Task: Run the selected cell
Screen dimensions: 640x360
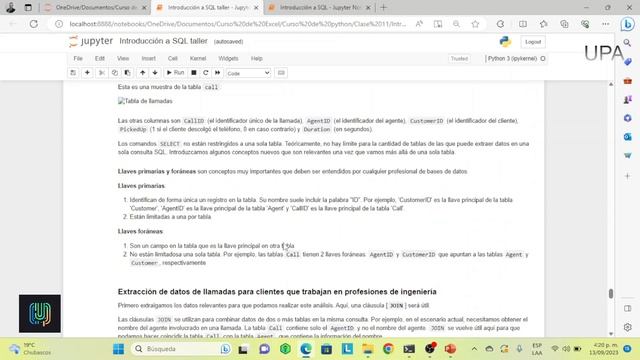Action: tap(176, 73)
